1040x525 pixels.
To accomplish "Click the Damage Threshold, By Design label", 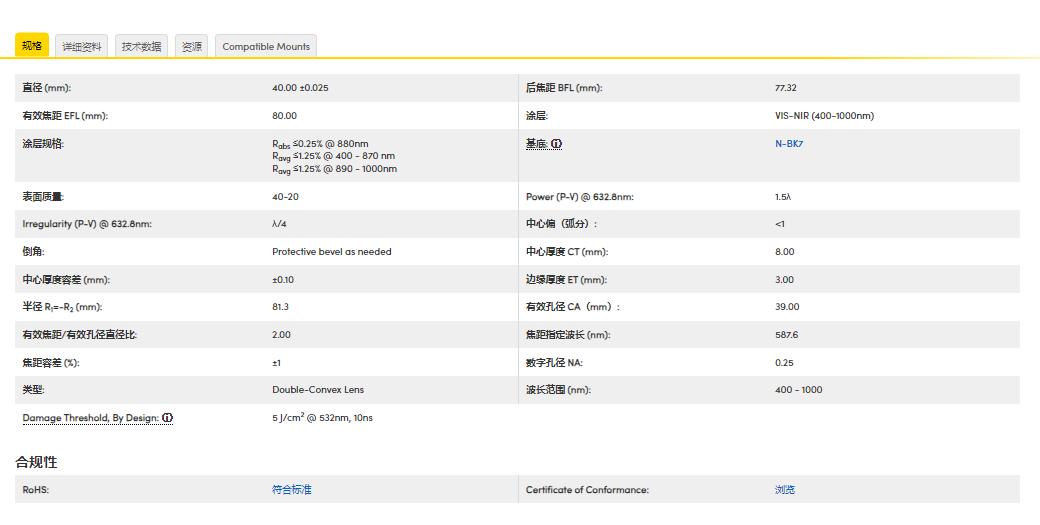I will point(90,418).
